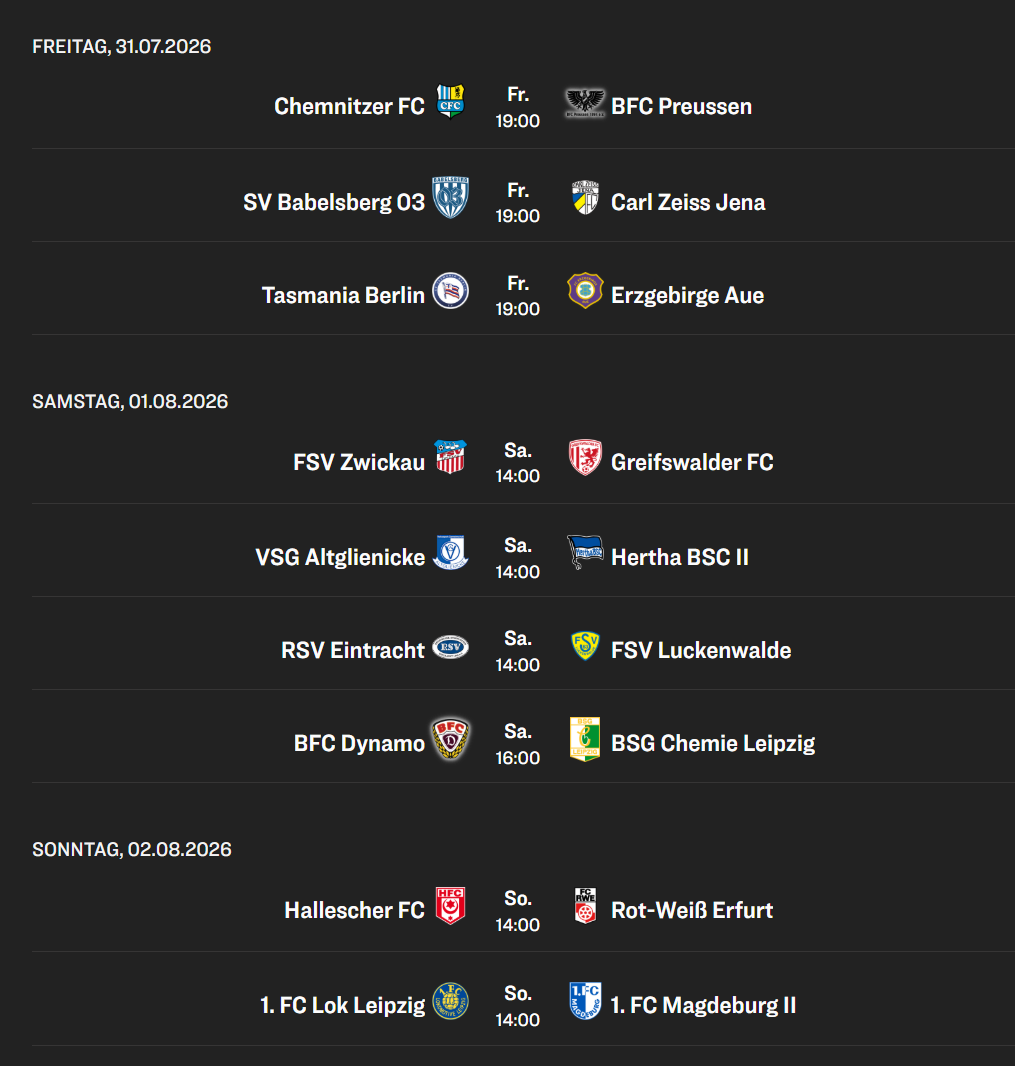Click the BSG Chemie Leipzig green logo

click(585, 739)
